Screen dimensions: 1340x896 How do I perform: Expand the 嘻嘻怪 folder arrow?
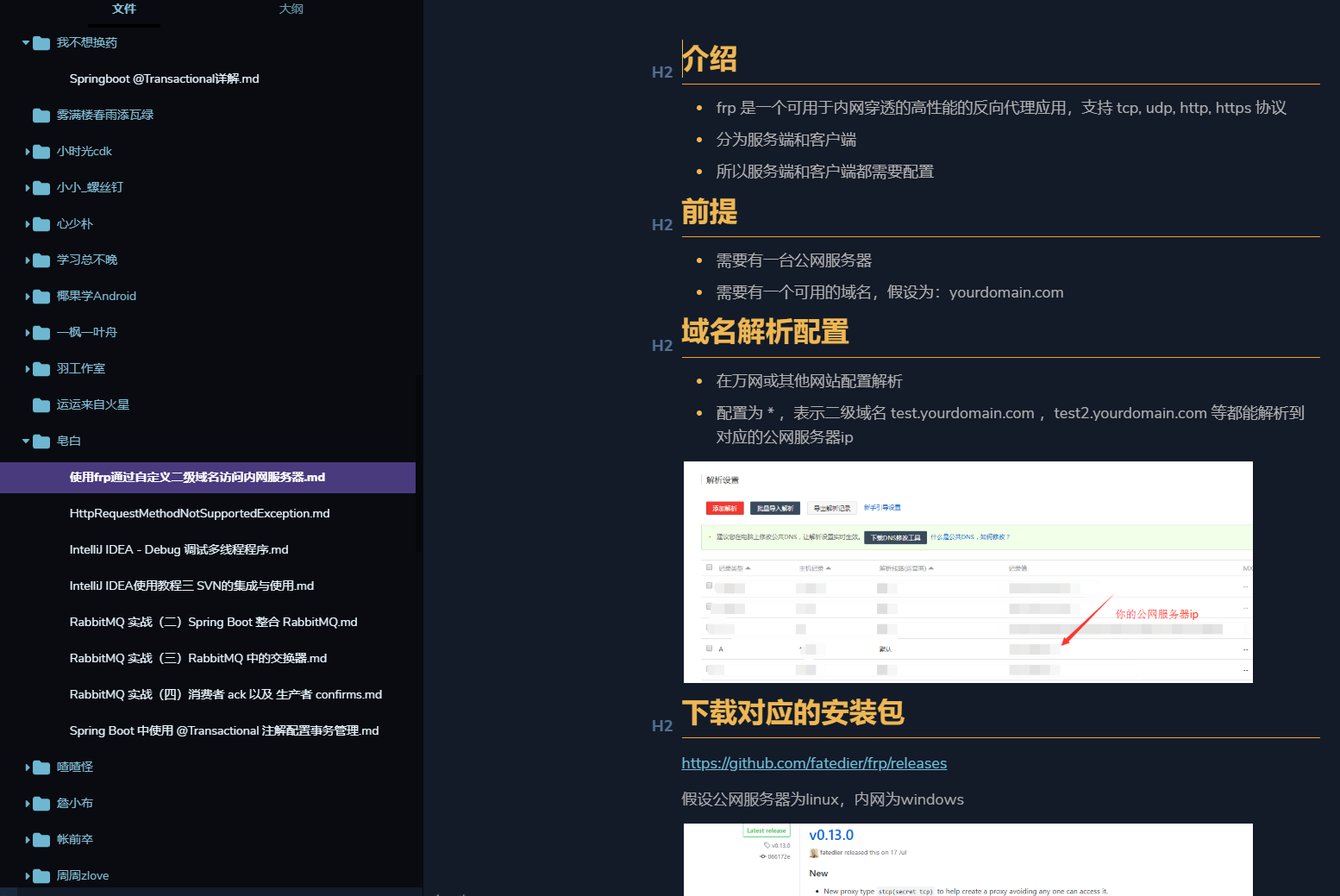pyautogui.click(x=27, y=768)
